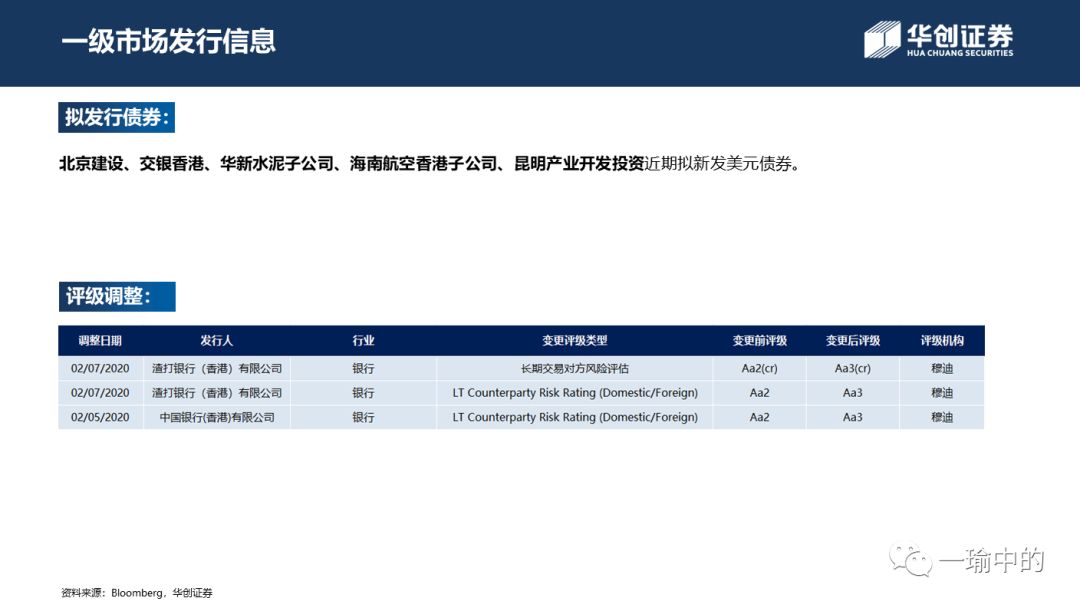Viewport: 1080px width, 608px height.
Task: Click the 变更评级类型 column header
Action: (574, 341)
